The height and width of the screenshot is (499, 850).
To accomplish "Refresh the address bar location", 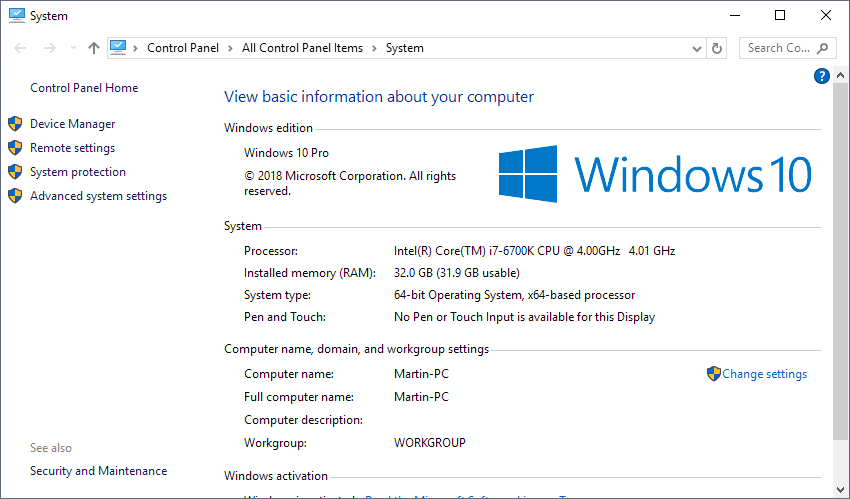I will point(717,48).
